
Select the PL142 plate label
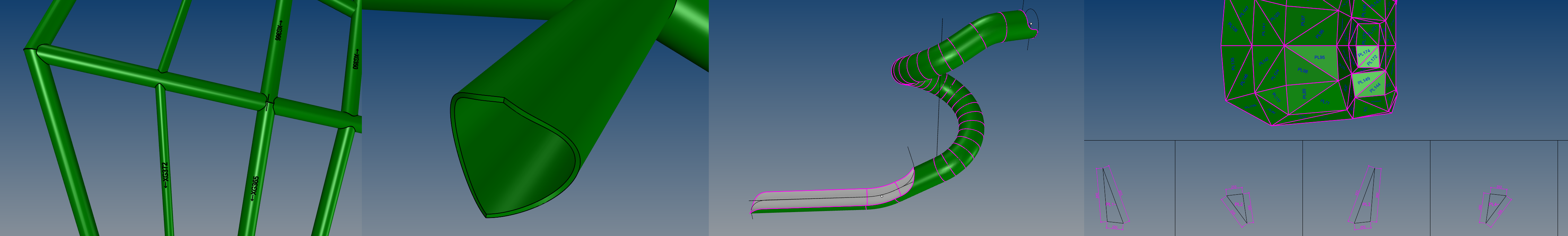pyautogui.click(x=1264, y=61)
